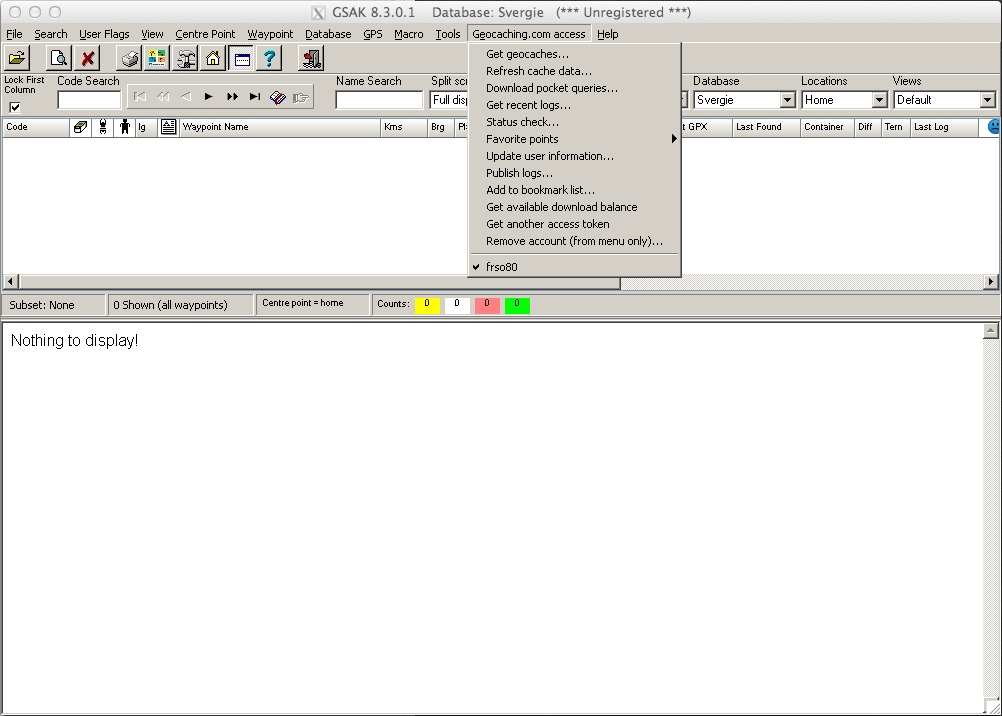This screenshot has height=716, width=1002.
Task: Open the User Flags menu
Action: coord(104,34)
